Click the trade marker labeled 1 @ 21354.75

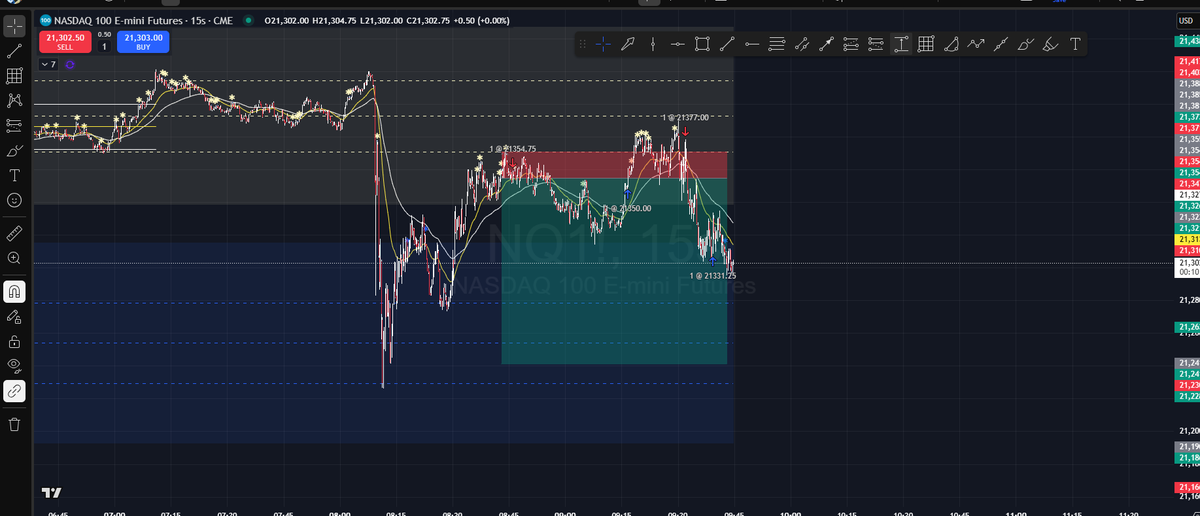click(513, 149)
